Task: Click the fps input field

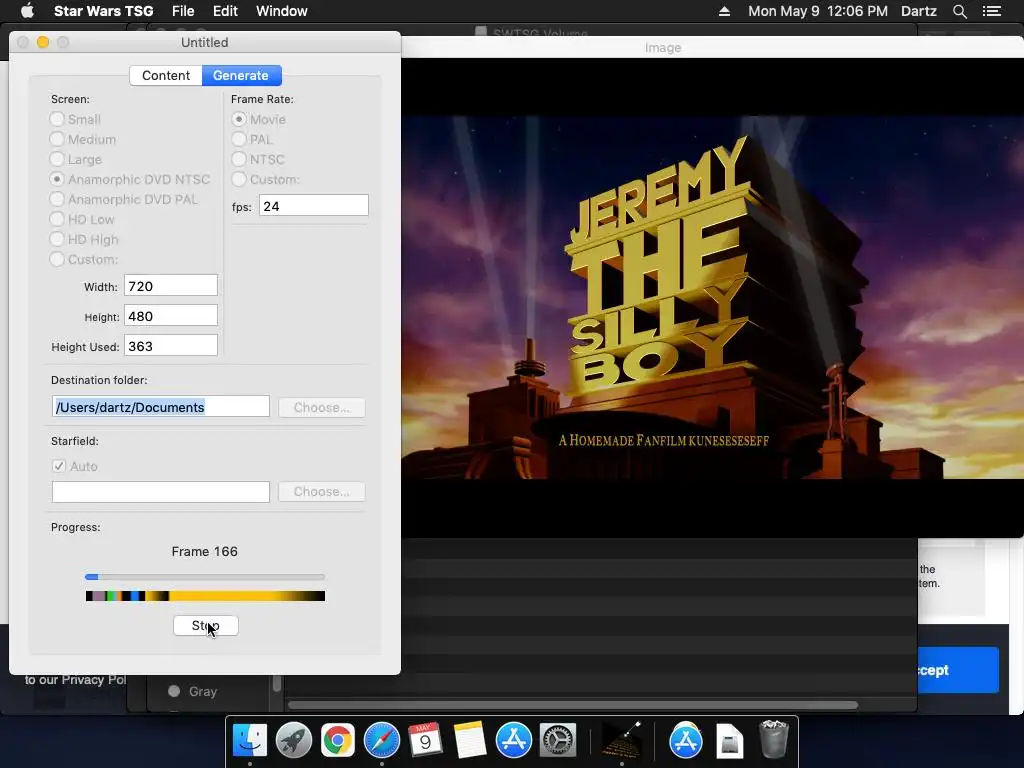Action: (x=313, y=206)
